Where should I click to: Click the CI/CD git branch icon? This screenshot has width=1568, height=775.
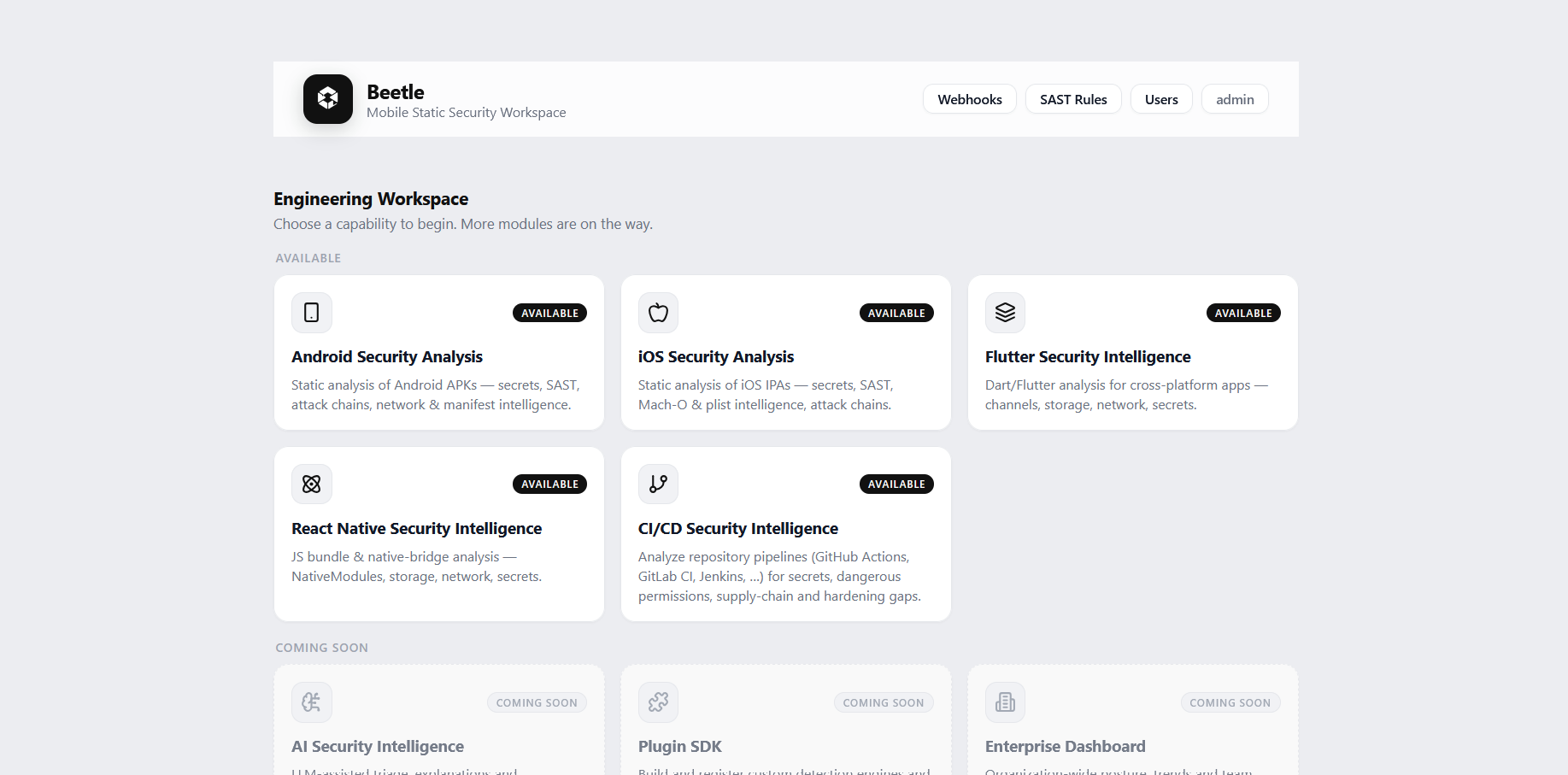(658, 484)
